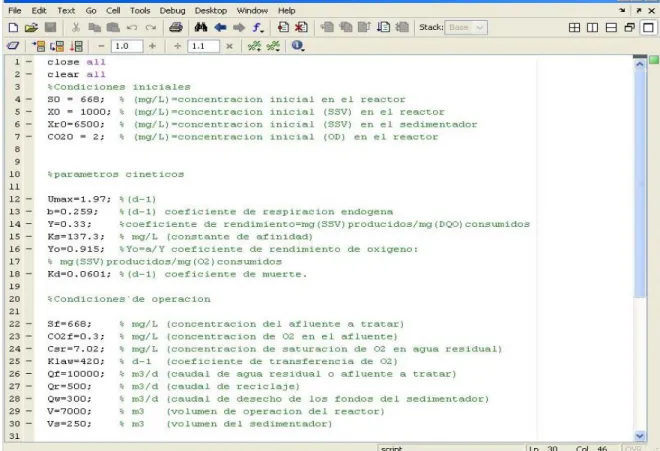Evaluate cell and advance
Screen dimensions: 660x451
tap(58, 46)
